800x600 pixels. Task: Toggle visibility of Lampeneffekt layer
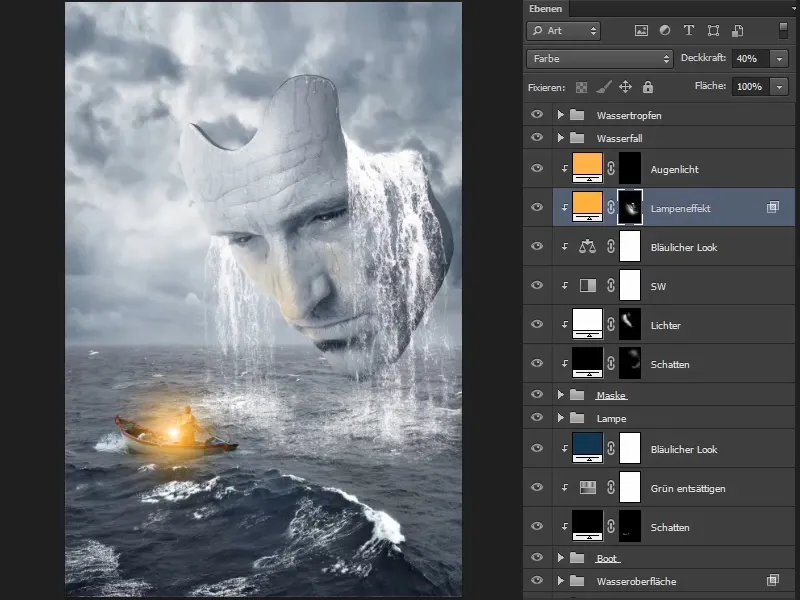(x=537, y=207)
